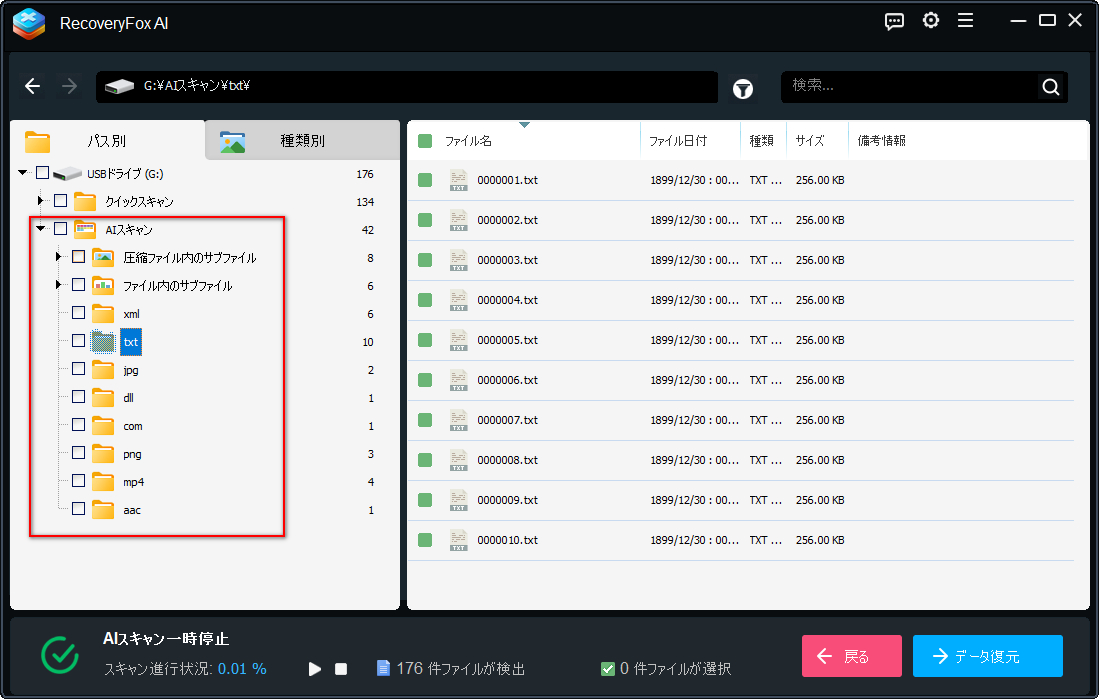Open the hamburger menu in title bar
This screenshot has height=699, width=1099.
(966, 20)
